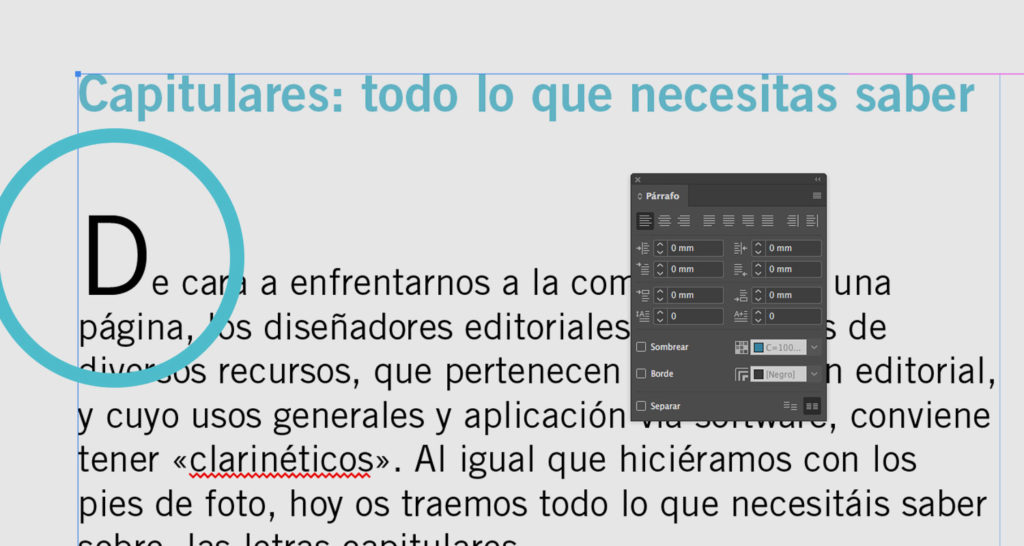The width and height of the screenshot is (1024, 546).
Task: Click the word 'necesitáis' in the paragraph
Action: tap(810, 504)
